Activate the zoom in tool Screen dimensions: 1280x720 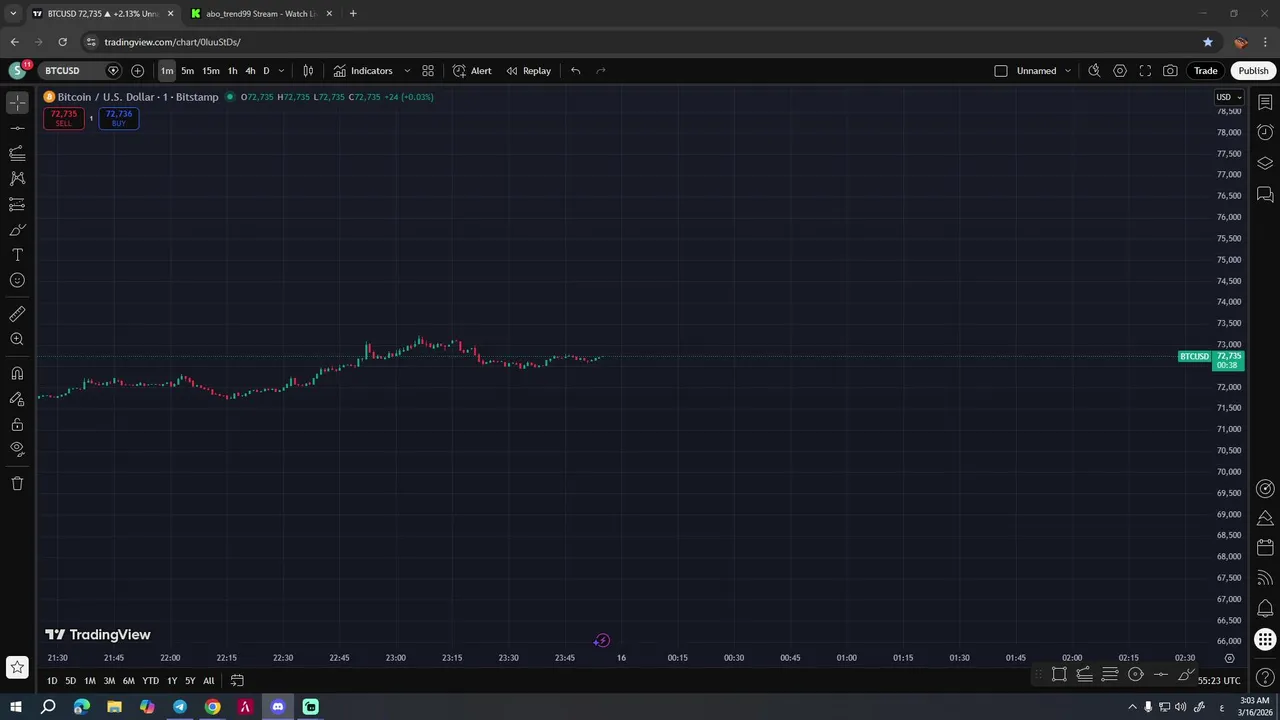pos(17,339)
